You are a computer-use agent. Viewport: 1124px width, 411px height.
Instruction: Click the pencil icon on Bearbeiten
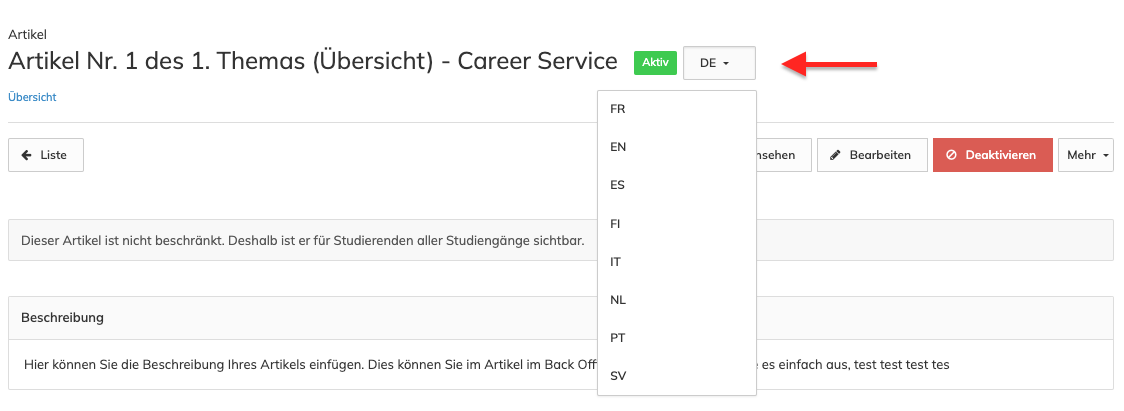coord(836,155)
